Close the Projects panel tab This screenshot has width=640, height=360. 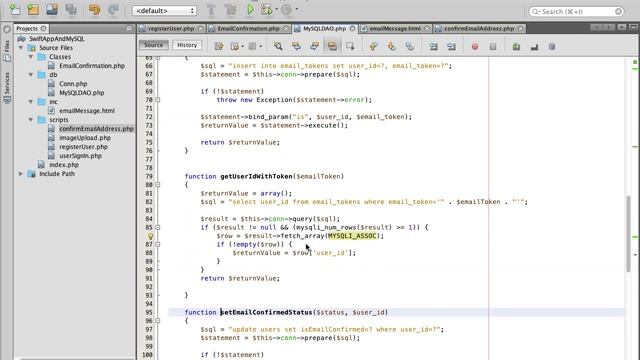[x=43, y=28]
